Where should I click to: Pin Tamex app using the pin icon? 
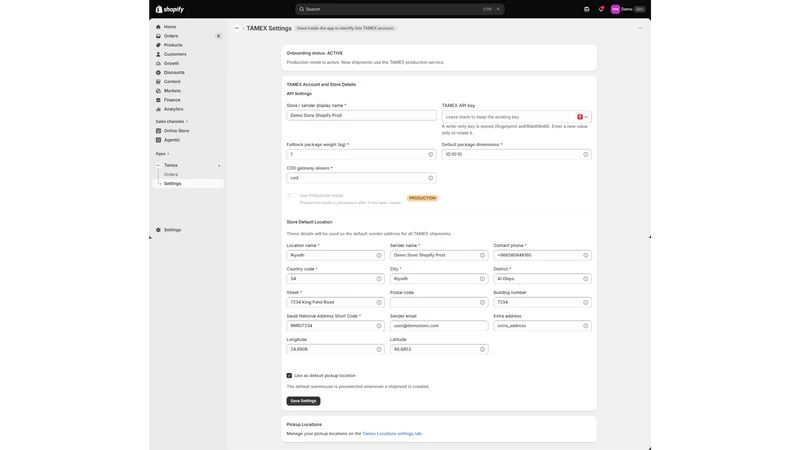(219, 165)
